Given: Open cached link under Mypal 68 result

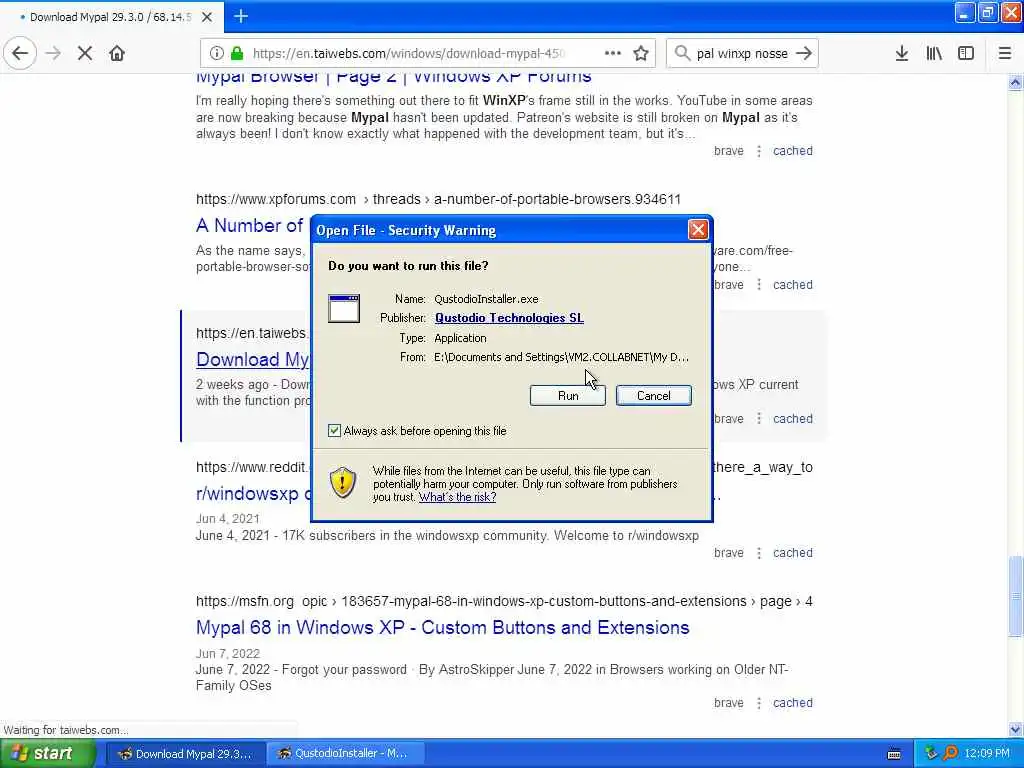Looking at the screenshot, I should (793, 703).
